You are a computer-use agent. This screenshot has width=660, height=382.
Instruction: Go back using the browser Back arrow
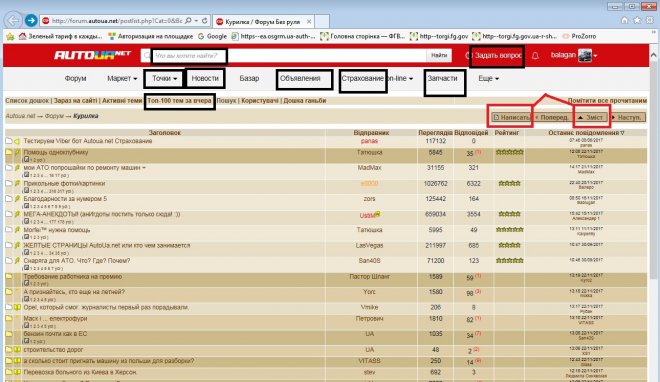(x=14, y=20)
